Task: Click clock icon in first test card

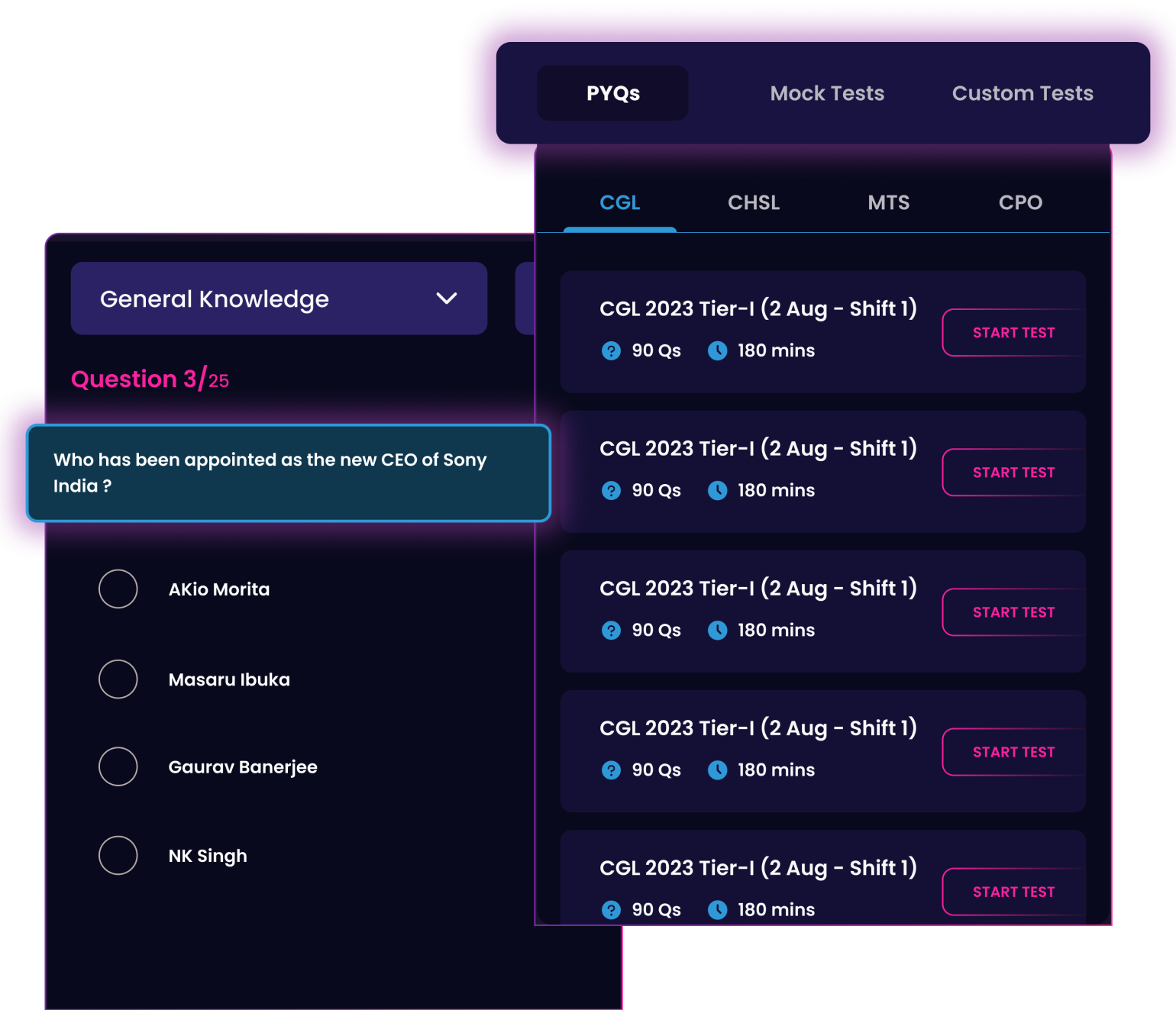Action: [717, 351]
